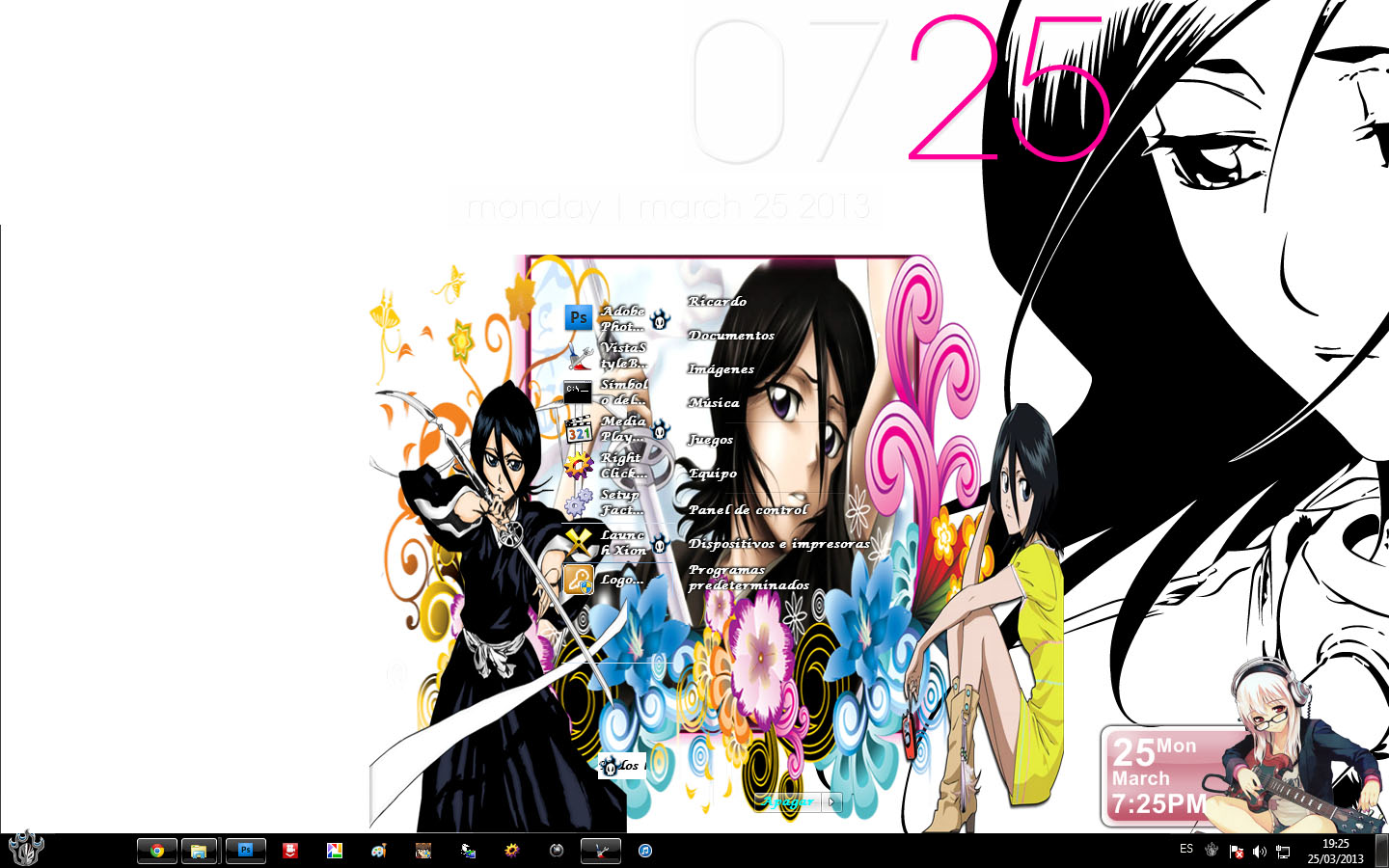Launch Google Chrome from the taskbar
Viewport: 1389px width, 868px height.
point(155,851)
